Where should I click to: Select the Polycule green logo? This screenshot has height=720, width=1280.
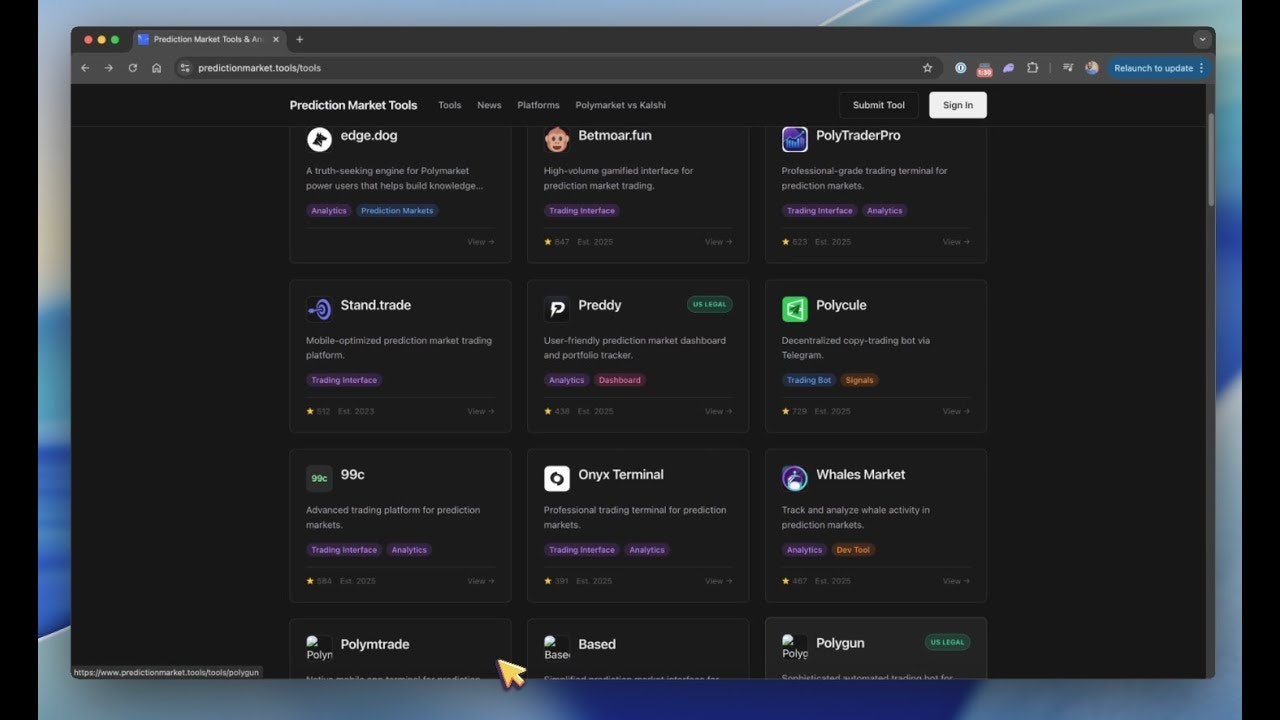pyautogui.click(x=794, y=308)
